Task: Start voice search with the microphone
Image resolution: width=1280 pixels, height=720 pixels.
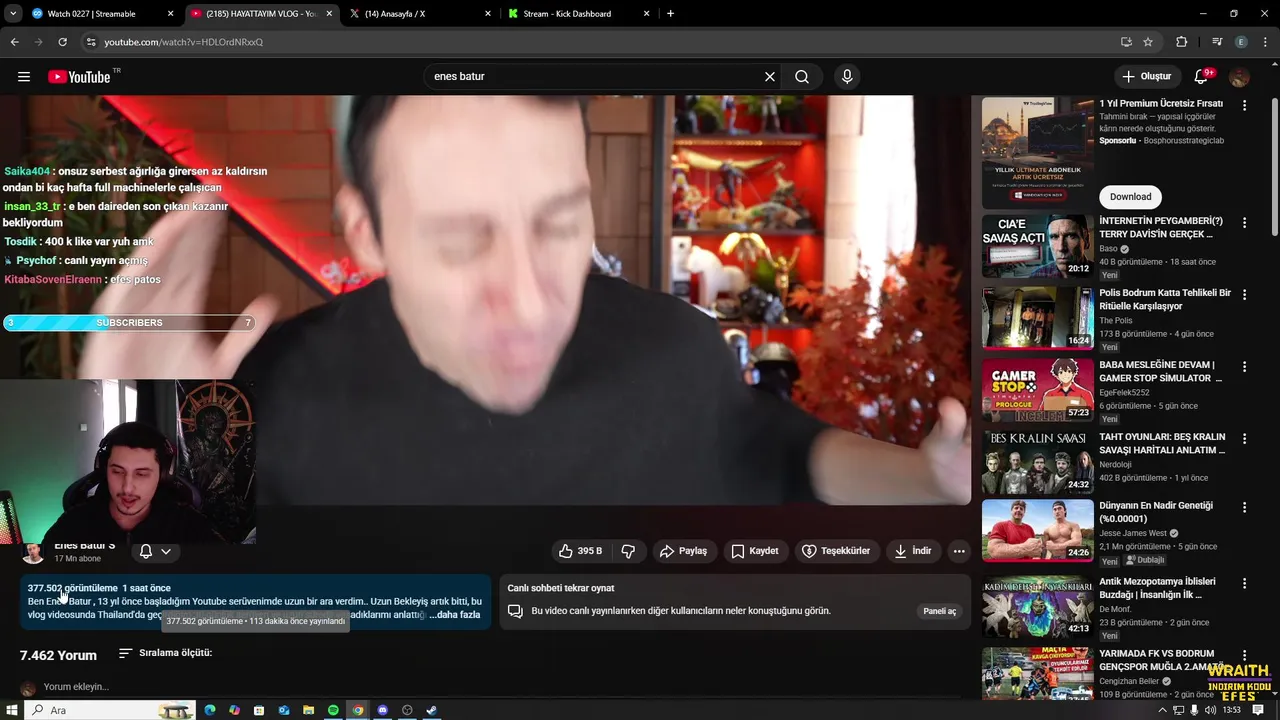Action: [847, 77]
